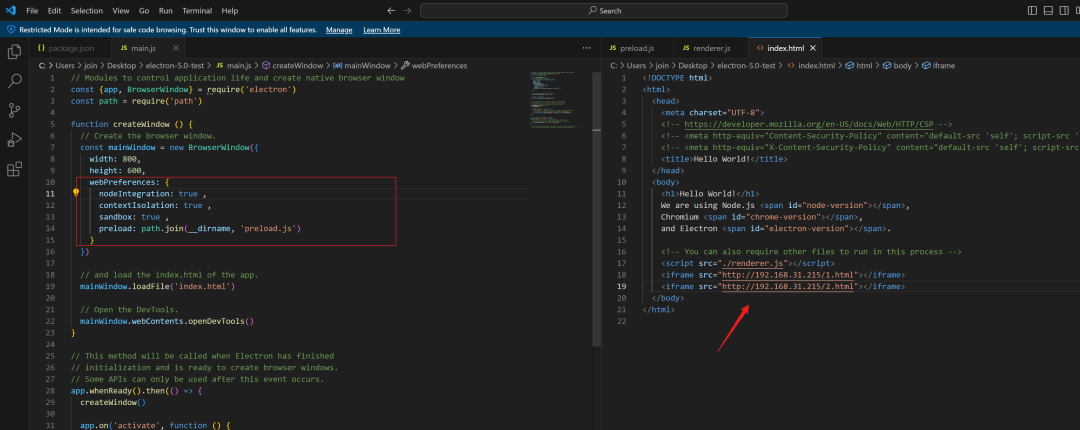
Task: Click the top Search command box
Action: pyautogui.click(x=603, y=10)
